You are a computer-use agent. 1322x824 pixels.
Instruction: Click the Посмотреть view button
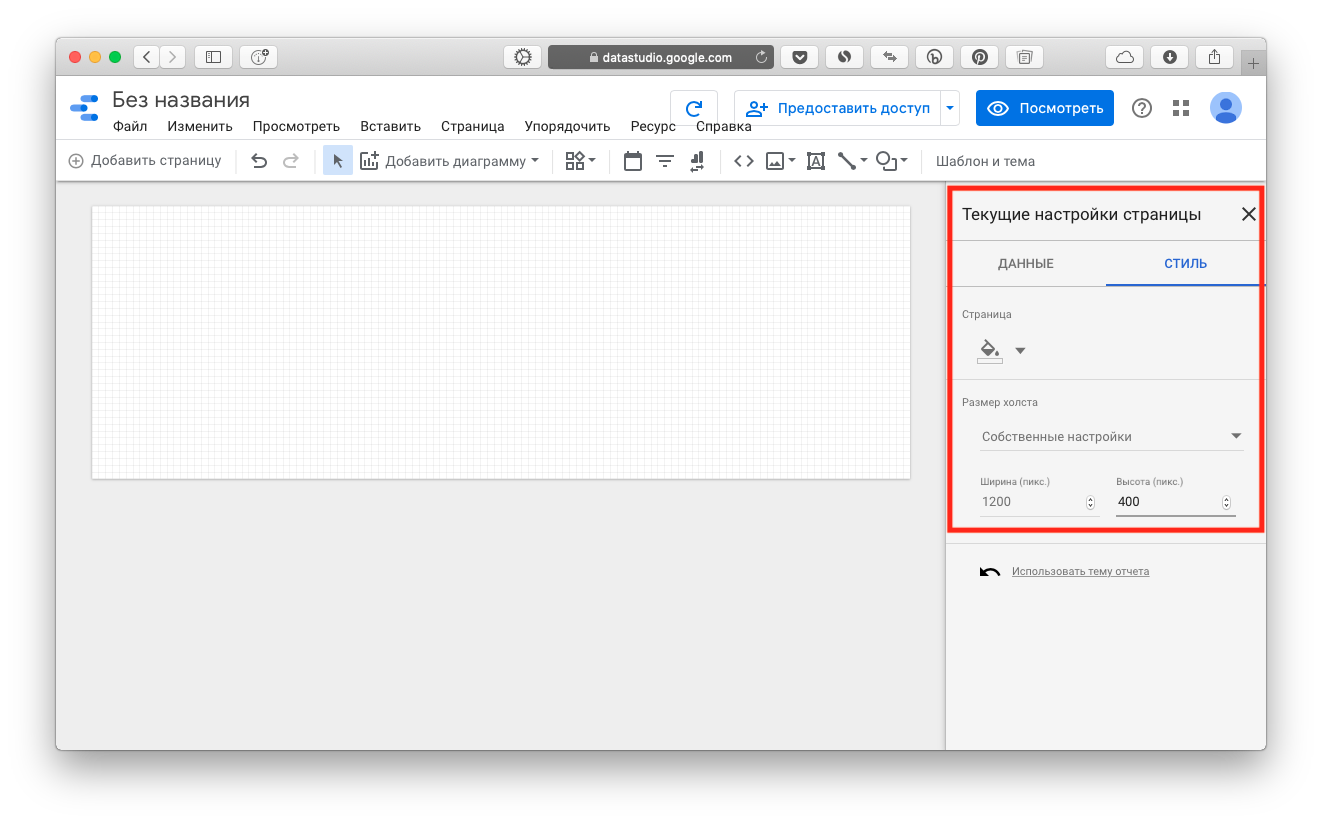click(x=1045, y=108)
